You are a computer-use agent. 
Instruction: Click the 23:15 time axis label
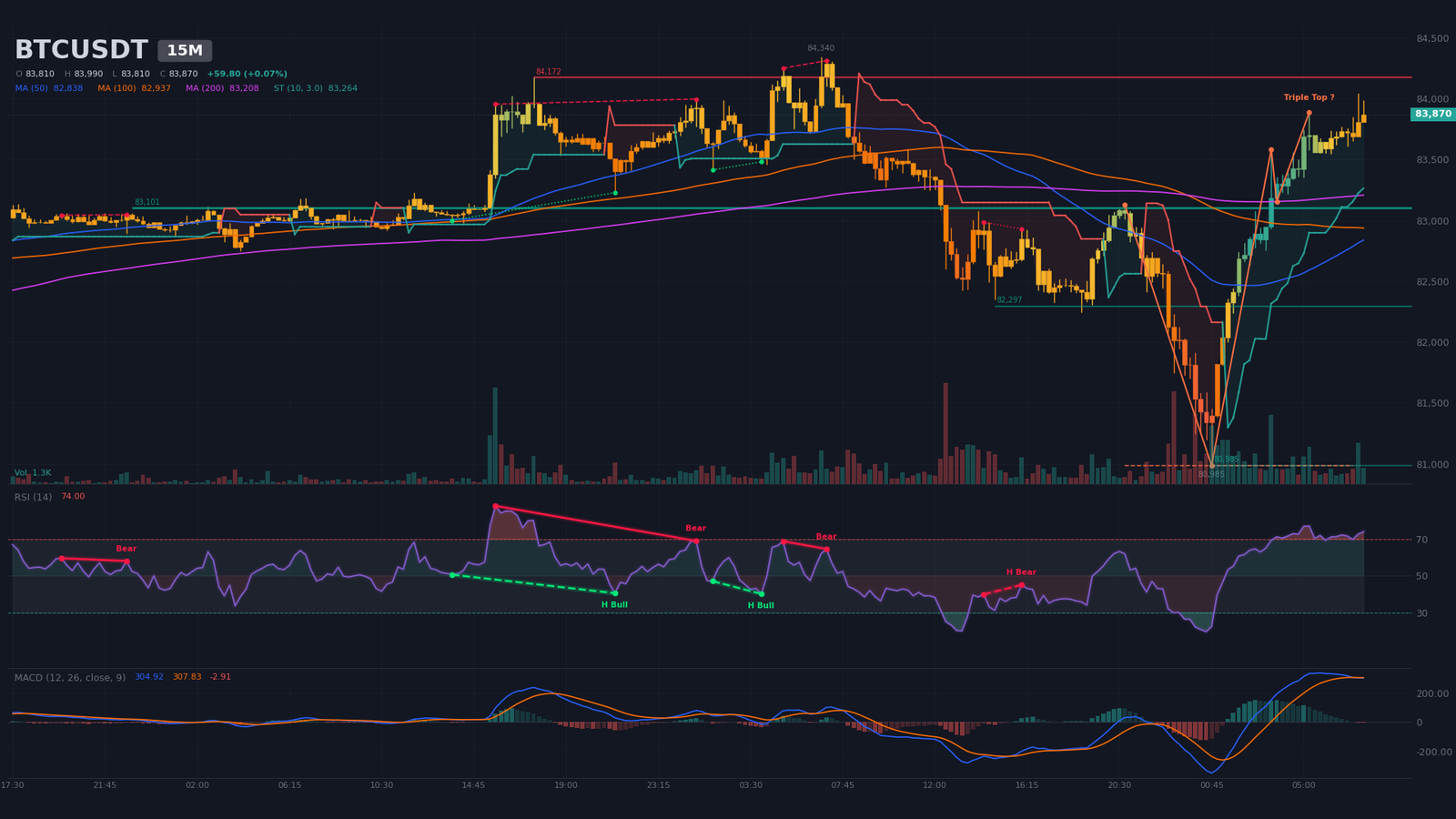click(658, 785)
